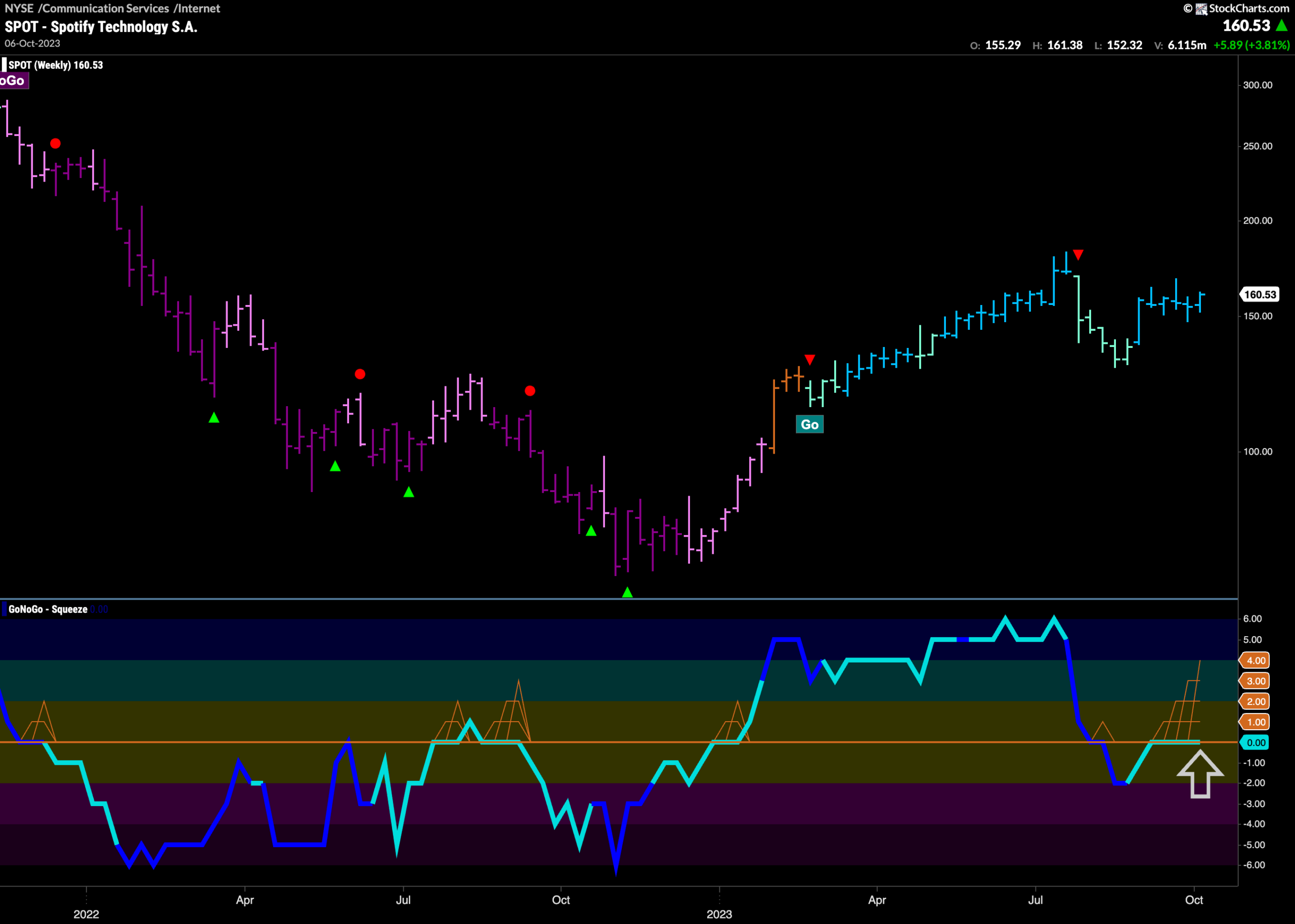The image size is (1295, 924).
Task: Click the open value 155.29
Action: click(1003, 45)
